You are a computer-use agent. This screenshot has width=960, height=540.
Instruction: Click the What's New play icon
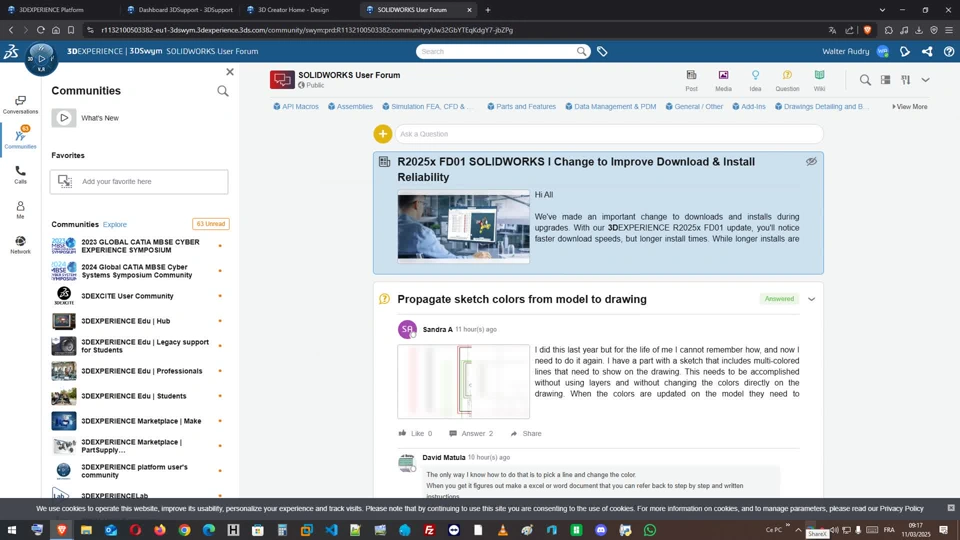pos(64,118)
